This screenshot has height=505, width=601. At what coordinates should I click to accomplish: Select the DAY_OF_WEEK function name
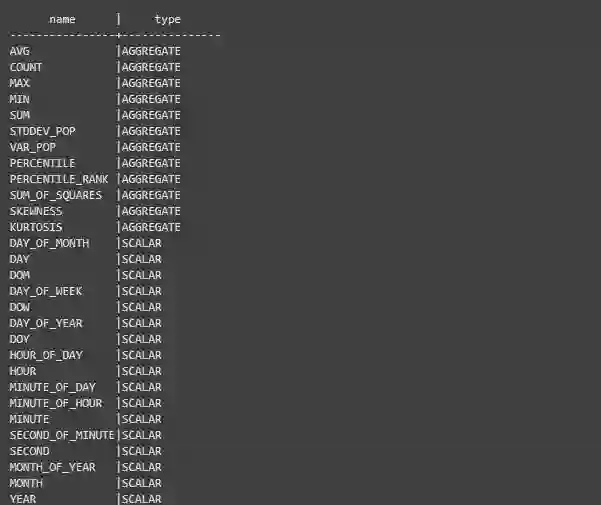(x=46, y=291)
